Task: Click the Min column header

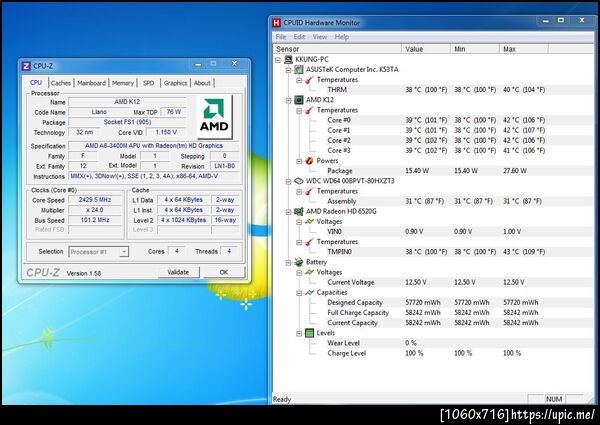Action: coord(475,49)
